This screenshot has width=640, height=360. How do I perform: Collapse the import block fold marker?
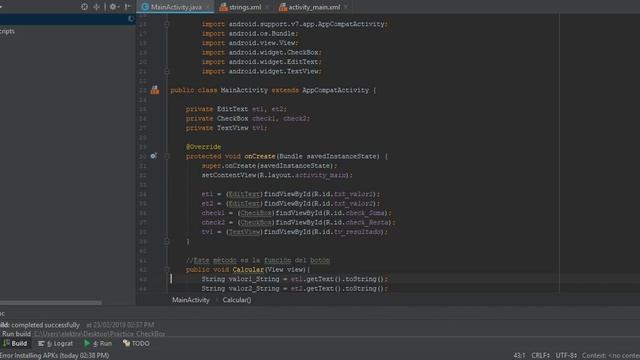click(x=167, y=24)
